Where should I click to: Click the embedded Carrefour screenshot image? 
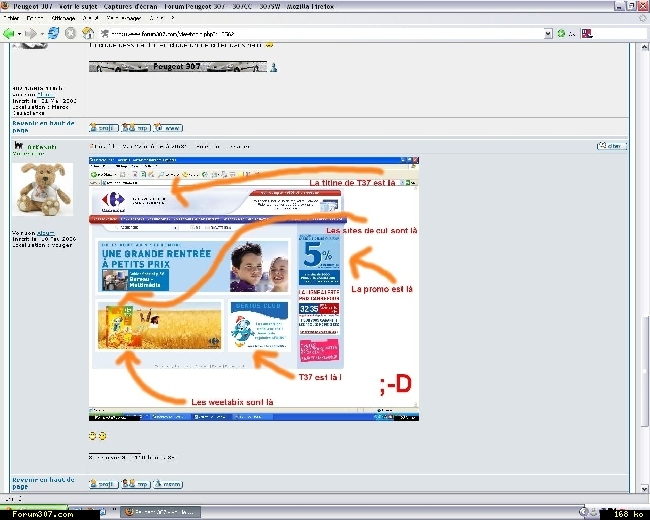[254, 288]
